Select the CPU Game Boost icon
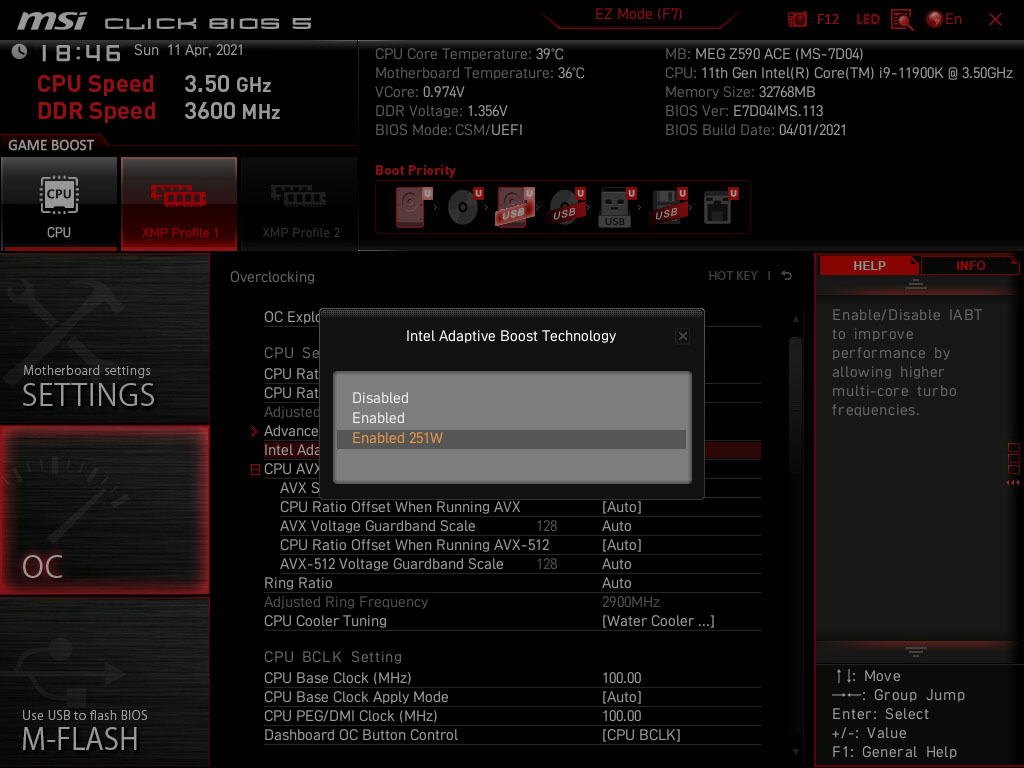The image size is (1024, 768). 59,202
